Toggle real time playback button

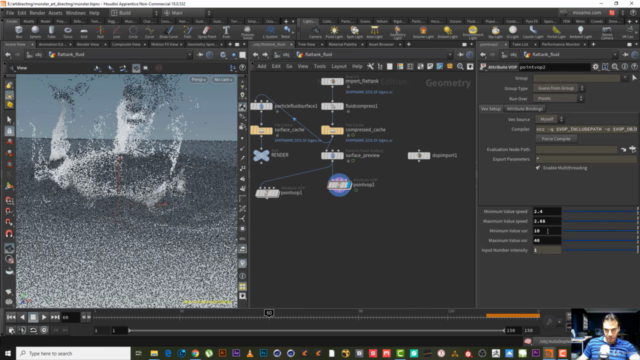44,330
